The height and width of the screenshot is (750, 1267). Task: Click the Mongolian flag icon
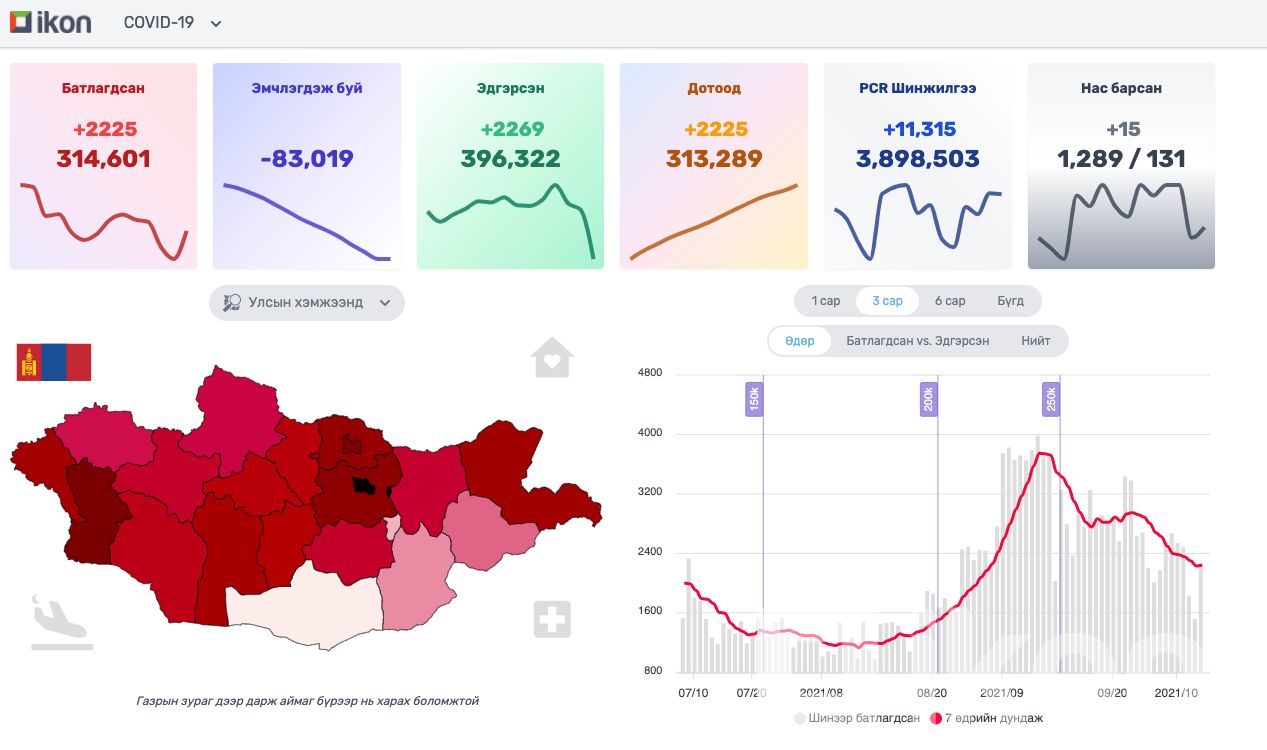pyautogui.click(x=54, y=362)
